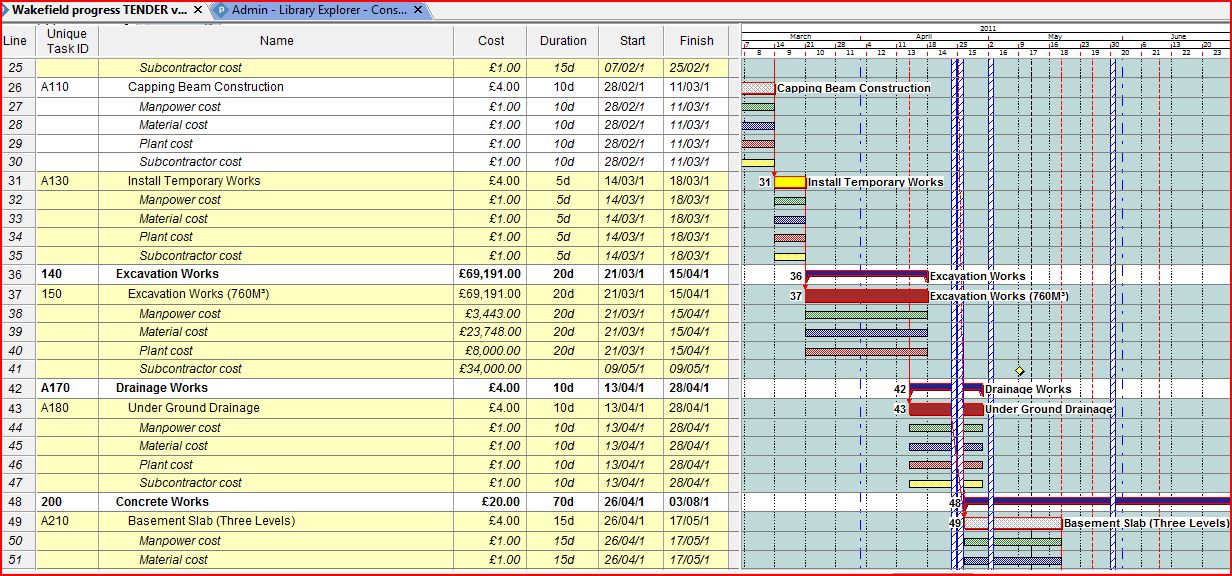Screen dimensions: 1232x576
Task: Select the Excavation Works summary bar
Action: click(866, 274)
